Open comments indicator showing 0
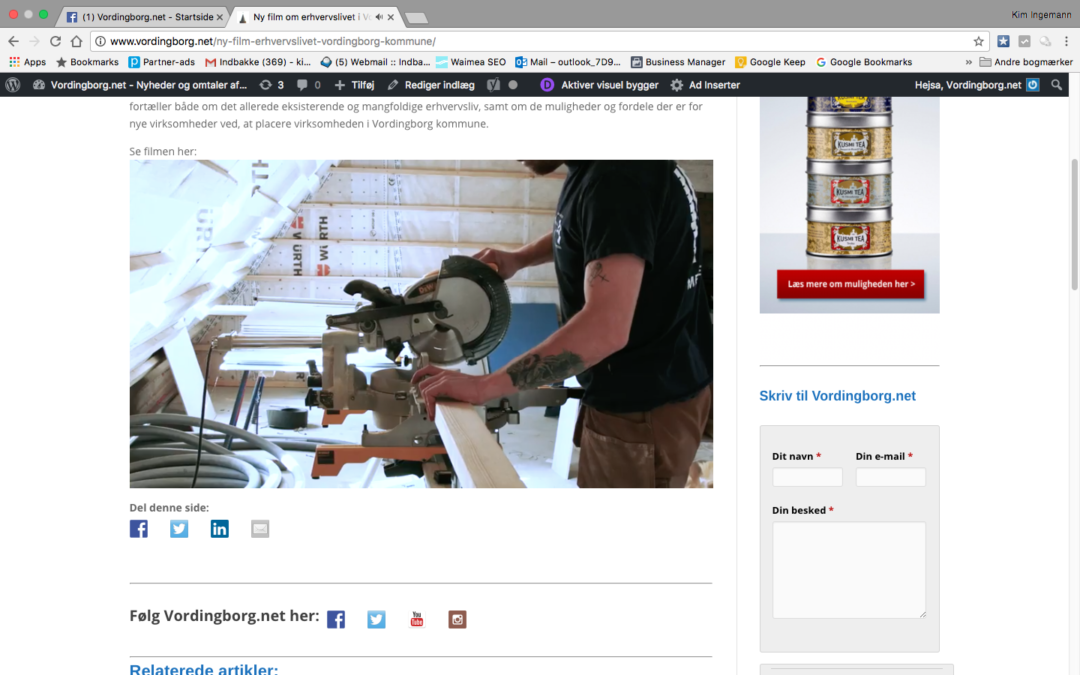1080x675 pixels. 309,85
